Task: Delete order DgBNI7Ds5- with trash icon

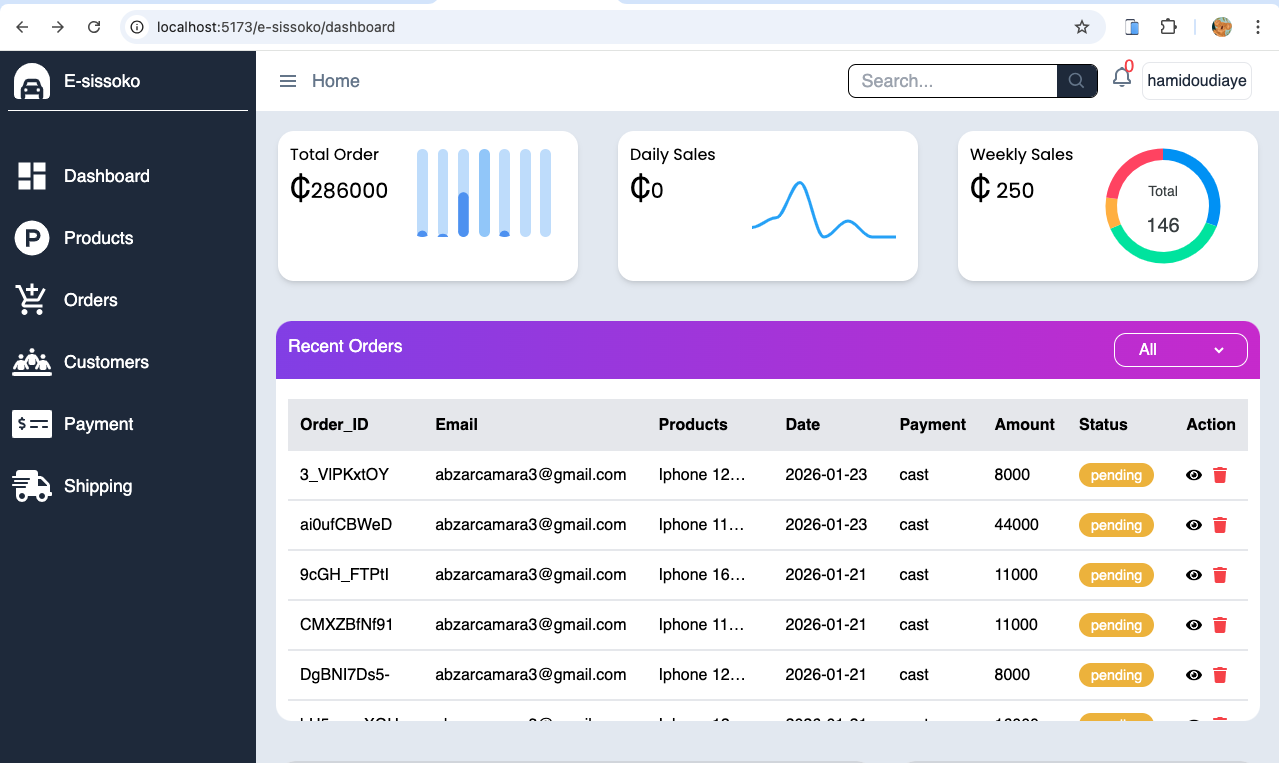Action: click(x=1220, y=675)
